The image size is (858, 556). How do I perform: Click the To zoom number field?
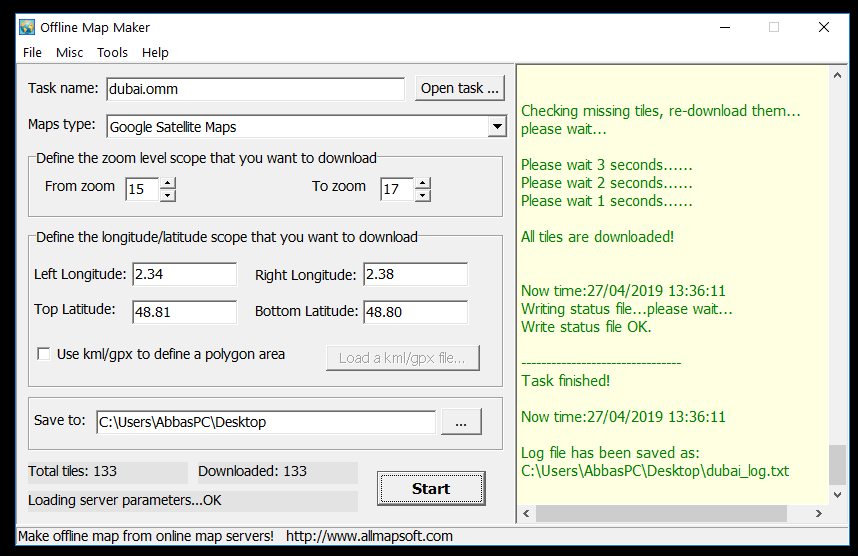point(397,189)
